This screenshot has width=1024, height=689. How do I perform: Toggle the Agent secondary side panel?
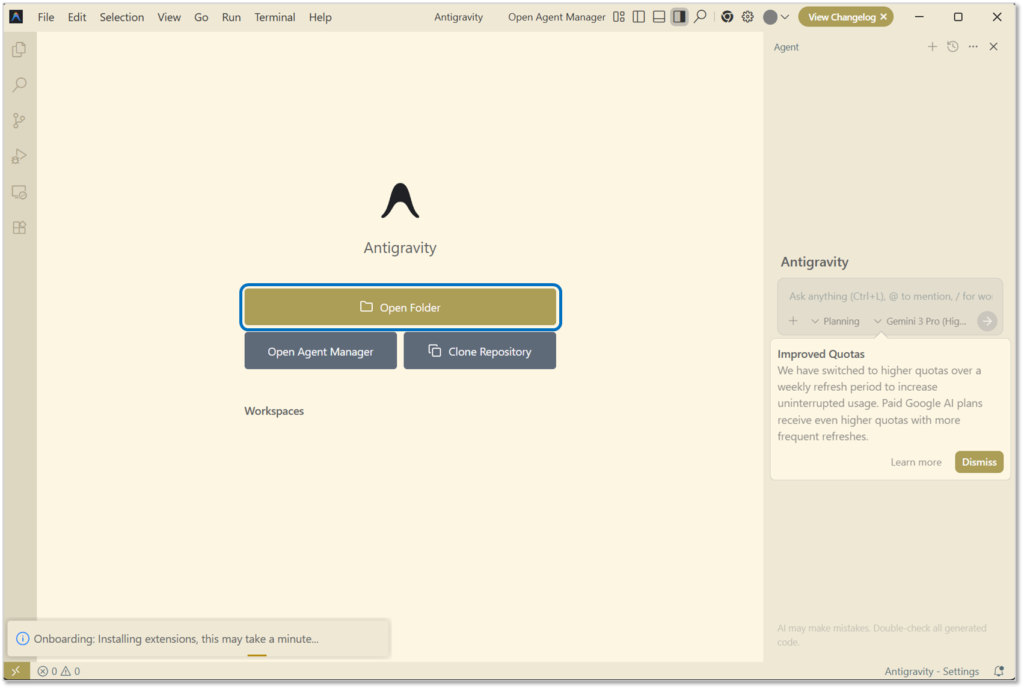point(679,17)
